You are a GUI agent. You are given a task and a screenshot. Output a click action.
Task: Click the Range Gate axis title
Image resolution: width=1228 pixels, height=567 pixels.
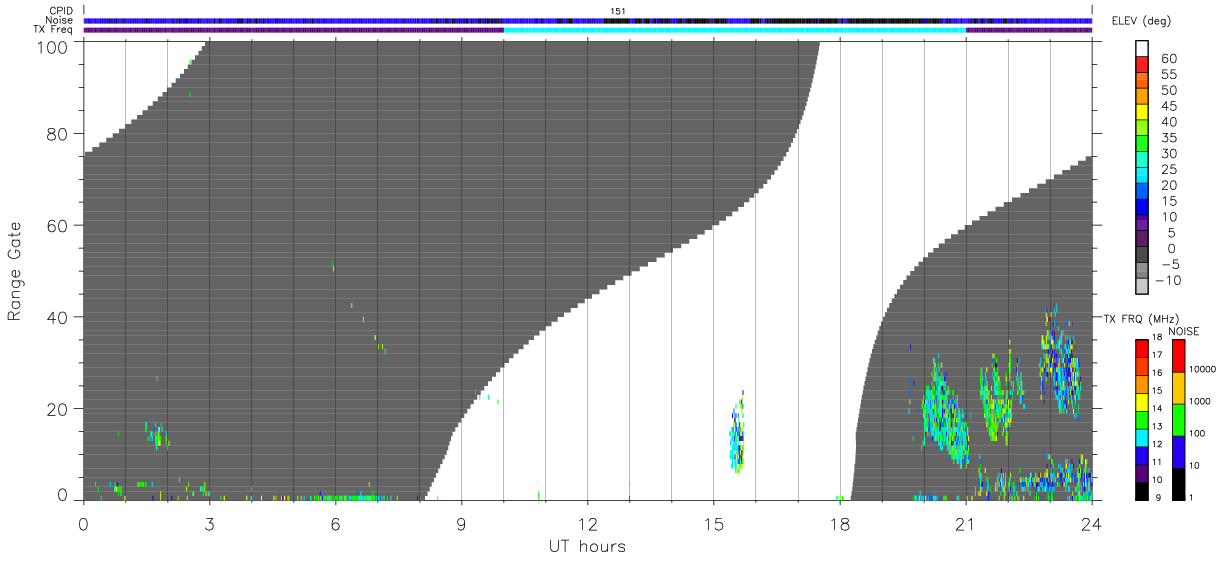pos(15,270)
